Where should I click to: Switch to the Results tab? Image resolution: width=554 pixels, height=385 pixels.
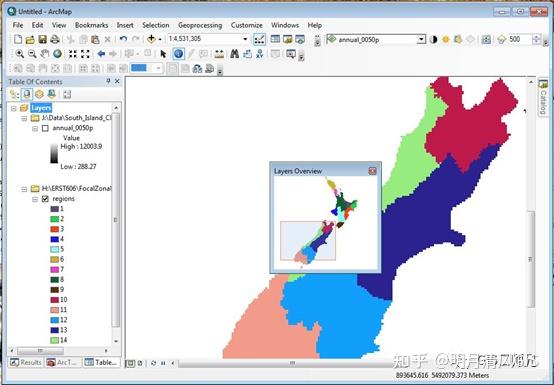click(26, 362)
